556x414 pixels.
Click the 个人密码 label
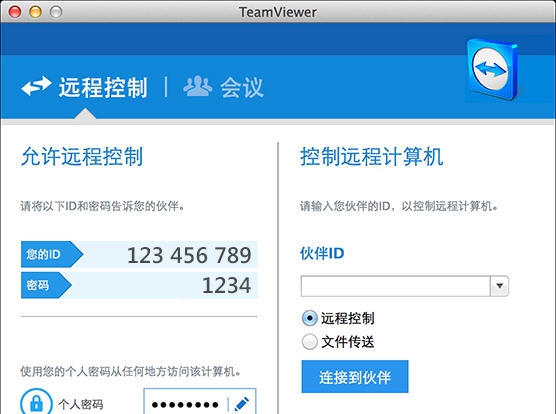pyautogui.click(x=81, y=404)
